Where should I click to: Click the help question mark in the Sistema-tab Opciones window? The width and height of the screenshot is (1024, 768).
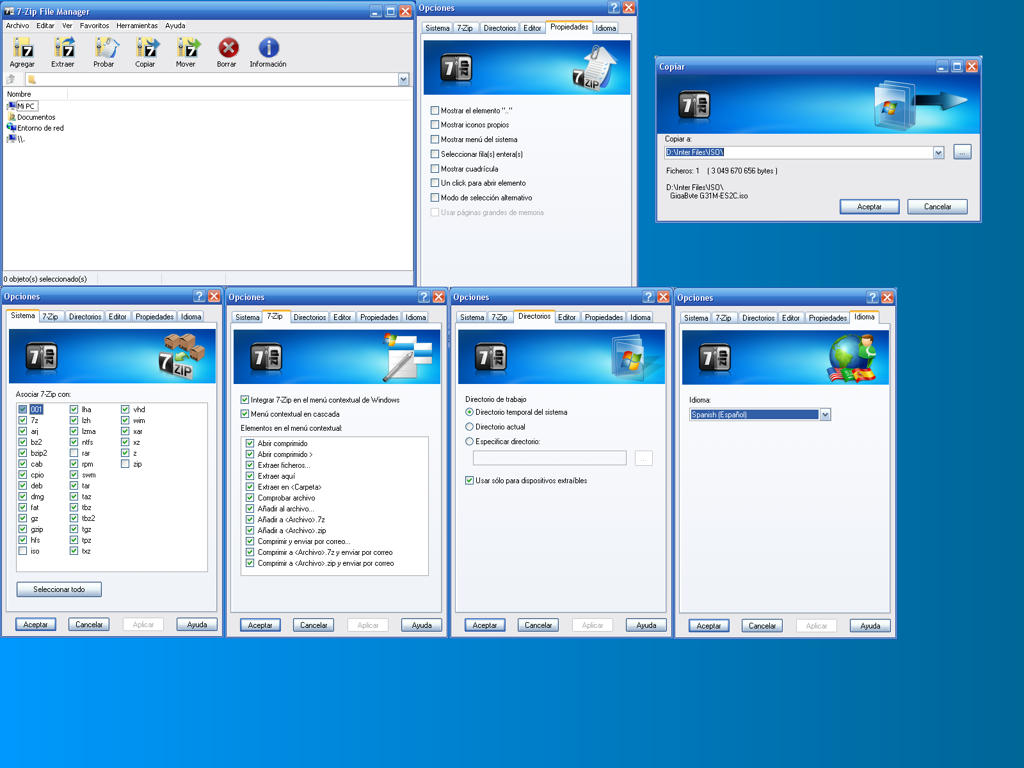(x=199, y=296)
